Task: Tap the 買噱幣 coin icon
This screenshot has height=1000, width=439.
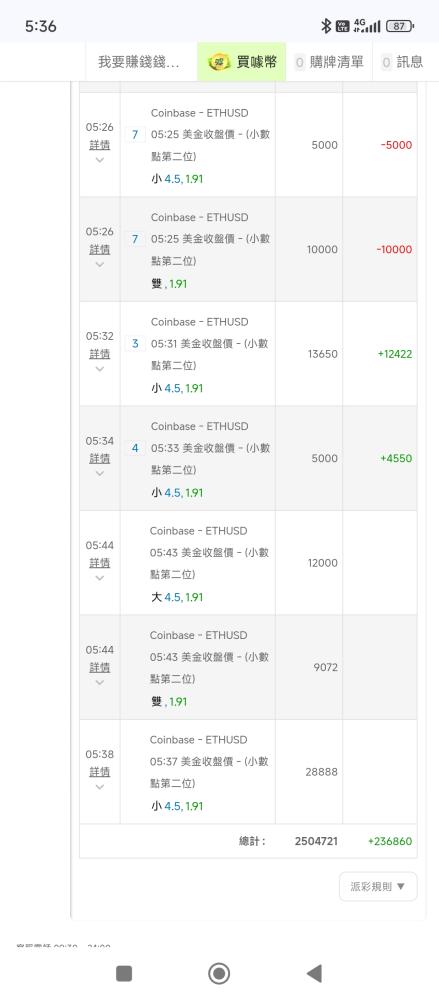Action: coord(220,62)
